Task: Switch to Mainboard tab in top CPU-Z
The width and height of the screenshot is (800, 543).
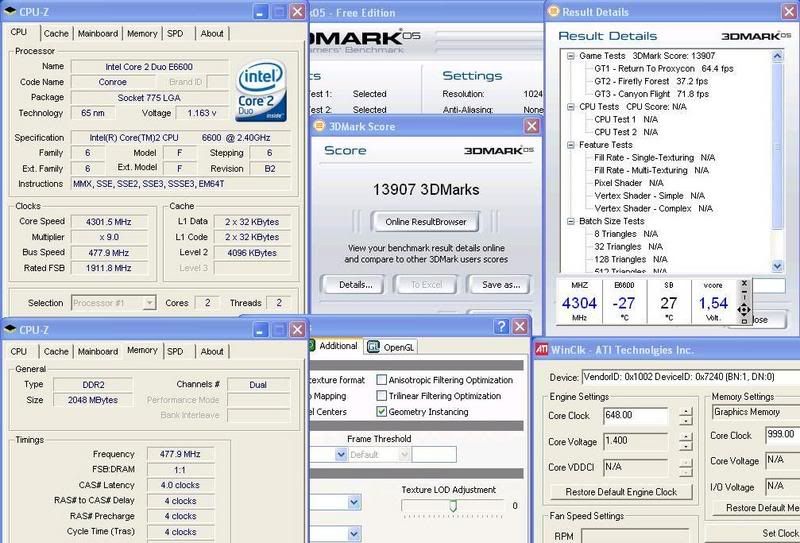Action: pyautogui.click(x=98, y=34)
